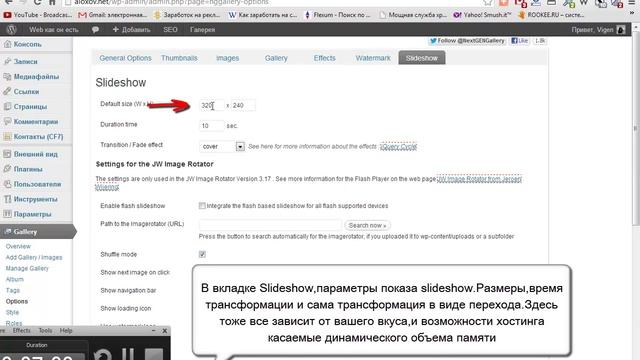This screenshot has height=360, width=640.
Task: Open Параметры settings menu
Action: point(32,214)
